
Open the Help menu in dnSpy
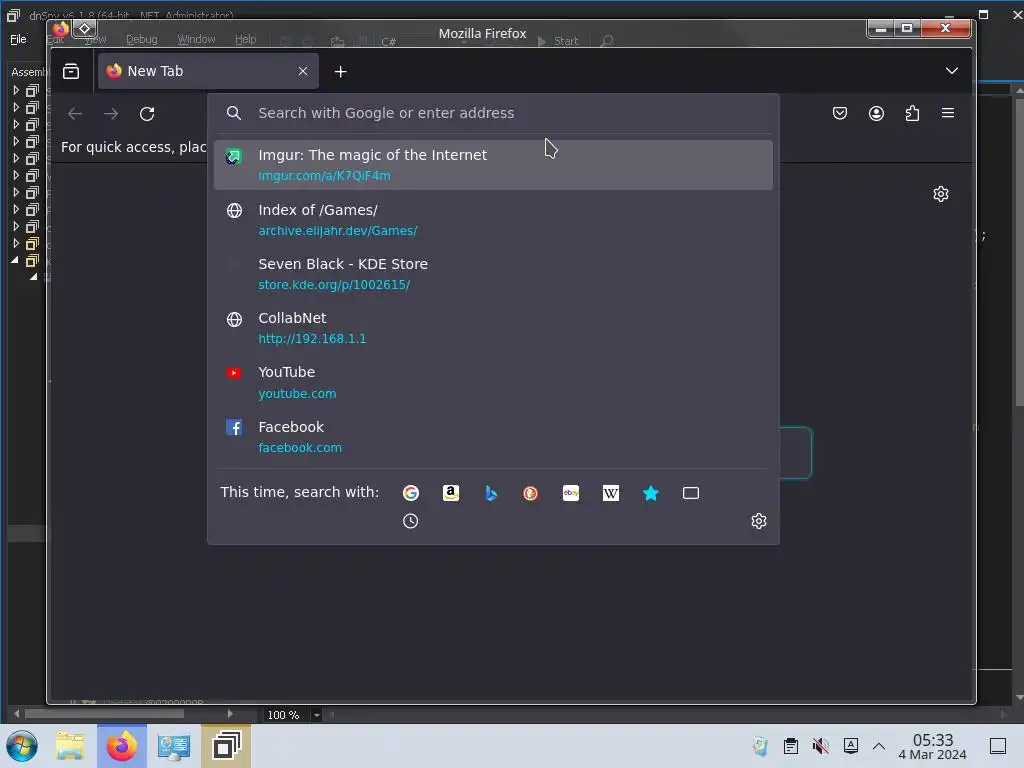[x=246, y=39]
